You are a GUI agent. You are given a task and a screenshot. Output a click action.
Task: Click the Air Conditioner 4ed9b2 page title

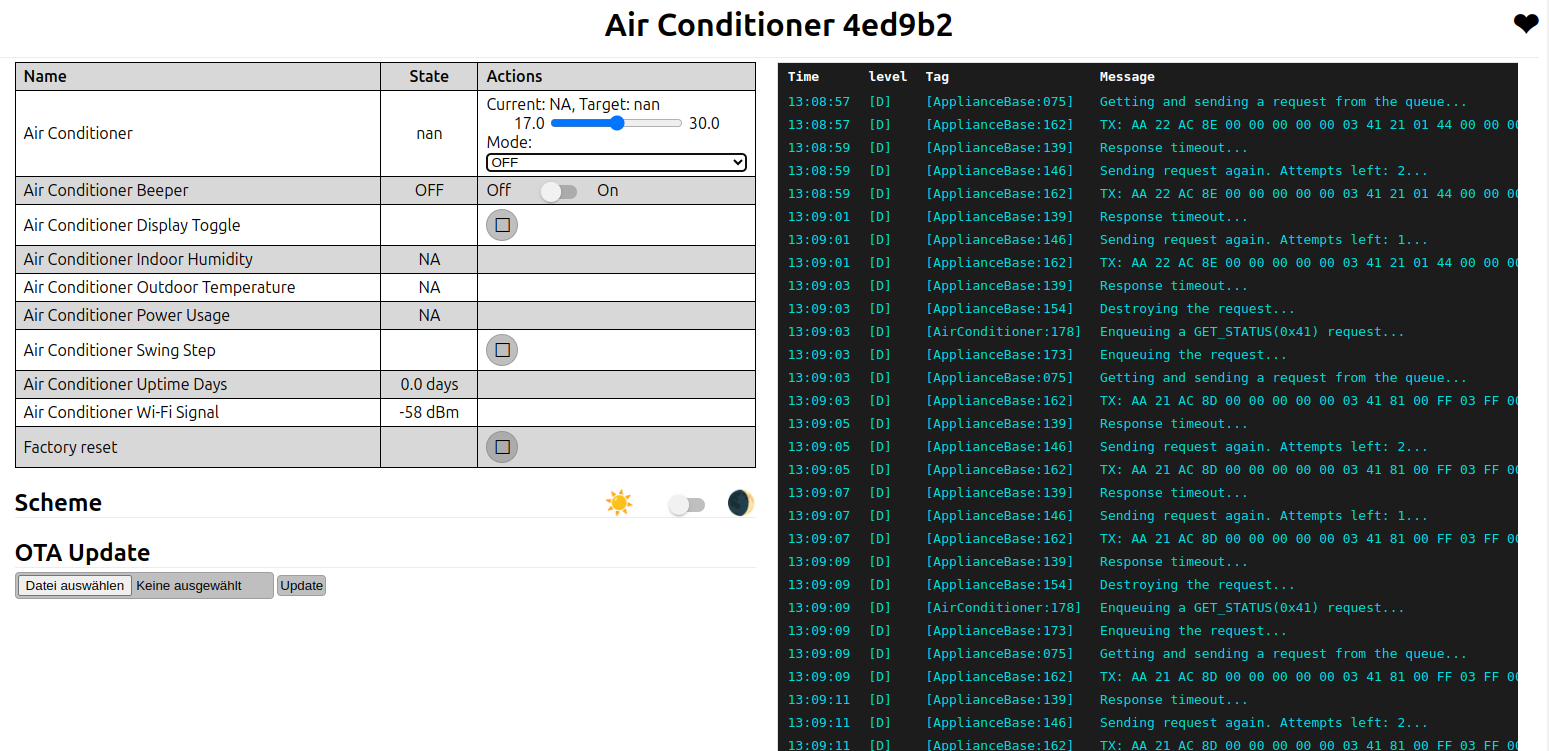pos(778,25)
